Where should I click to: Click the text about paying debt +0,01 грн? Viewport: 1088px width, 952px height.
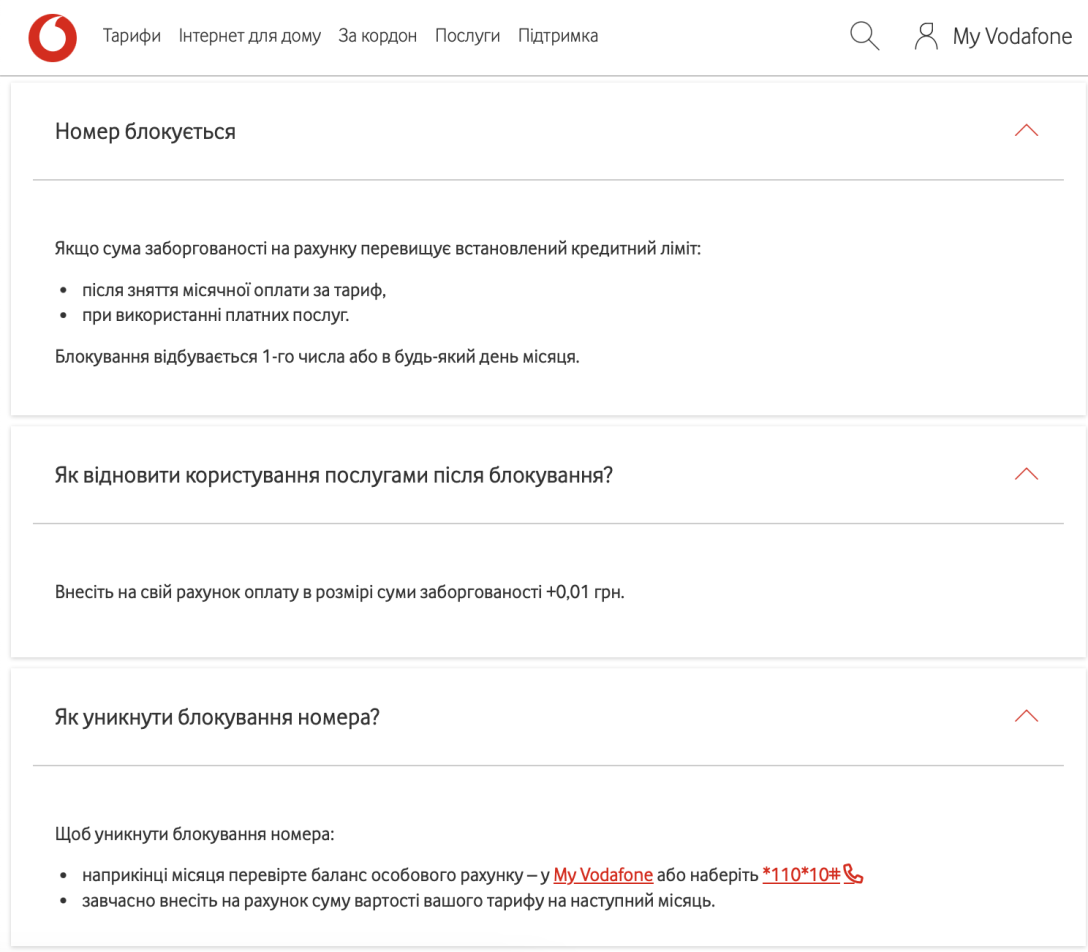[x=339, y=592]
